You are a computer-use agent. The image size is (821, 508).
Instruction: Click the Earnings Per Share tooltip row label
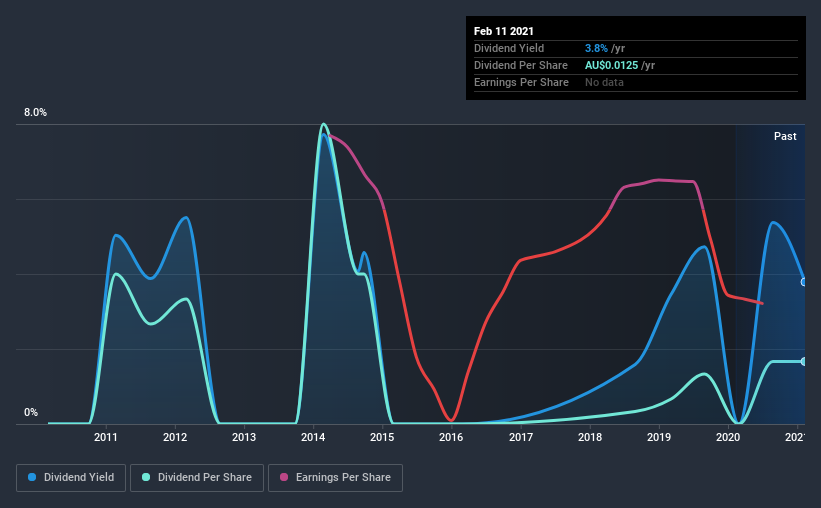(522, 82)
